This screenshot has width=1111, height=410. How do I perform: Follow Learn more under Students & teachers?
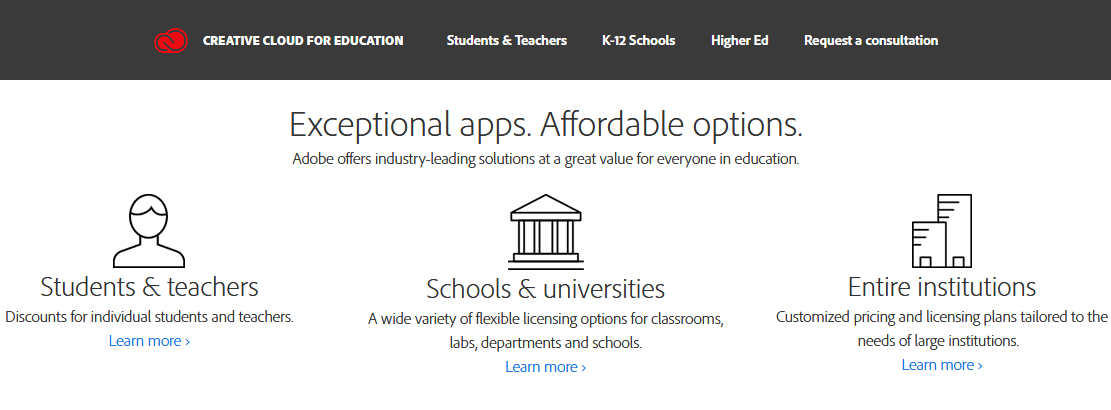149,341
